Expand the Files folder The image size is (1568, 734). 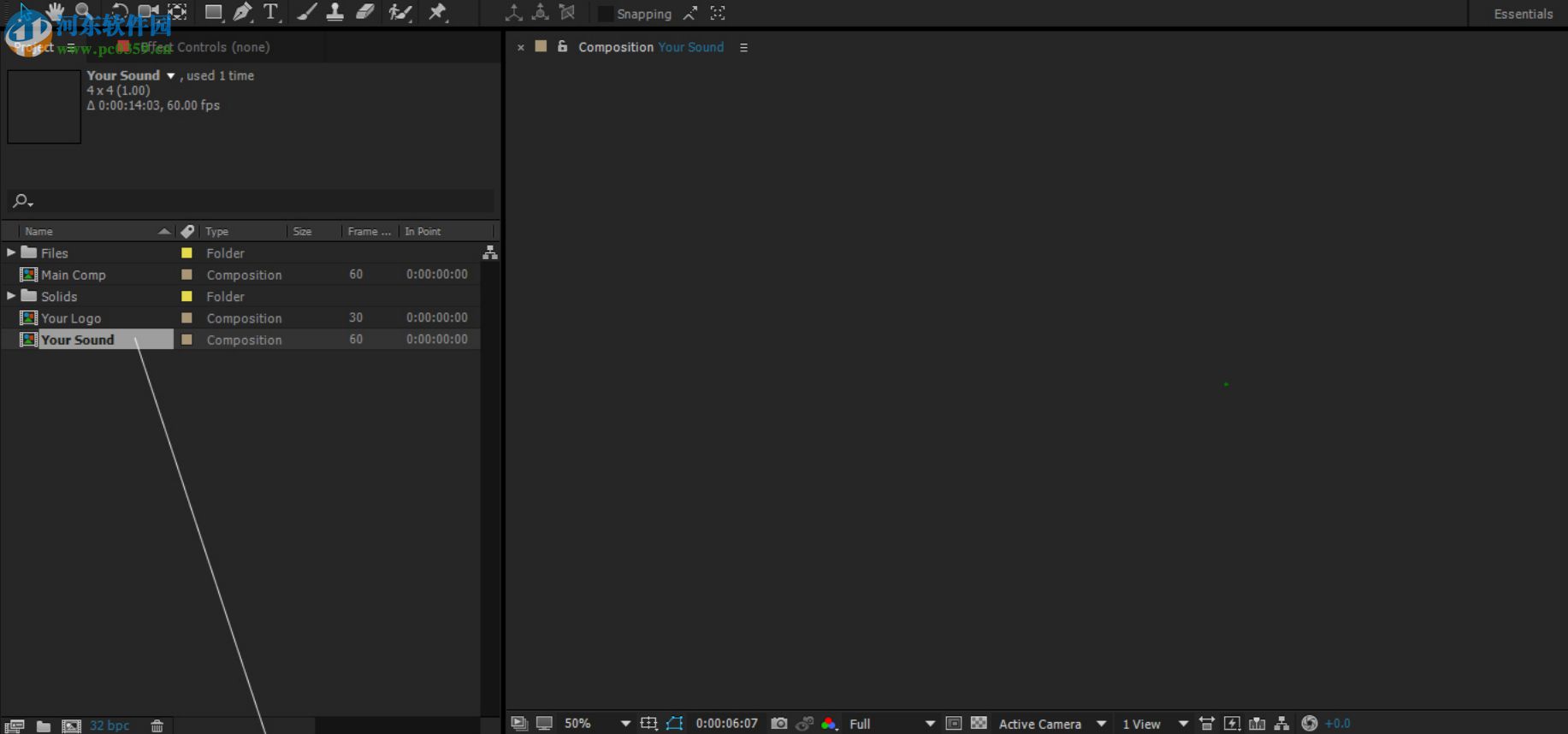pyautogui.click(x=11, y=252)
